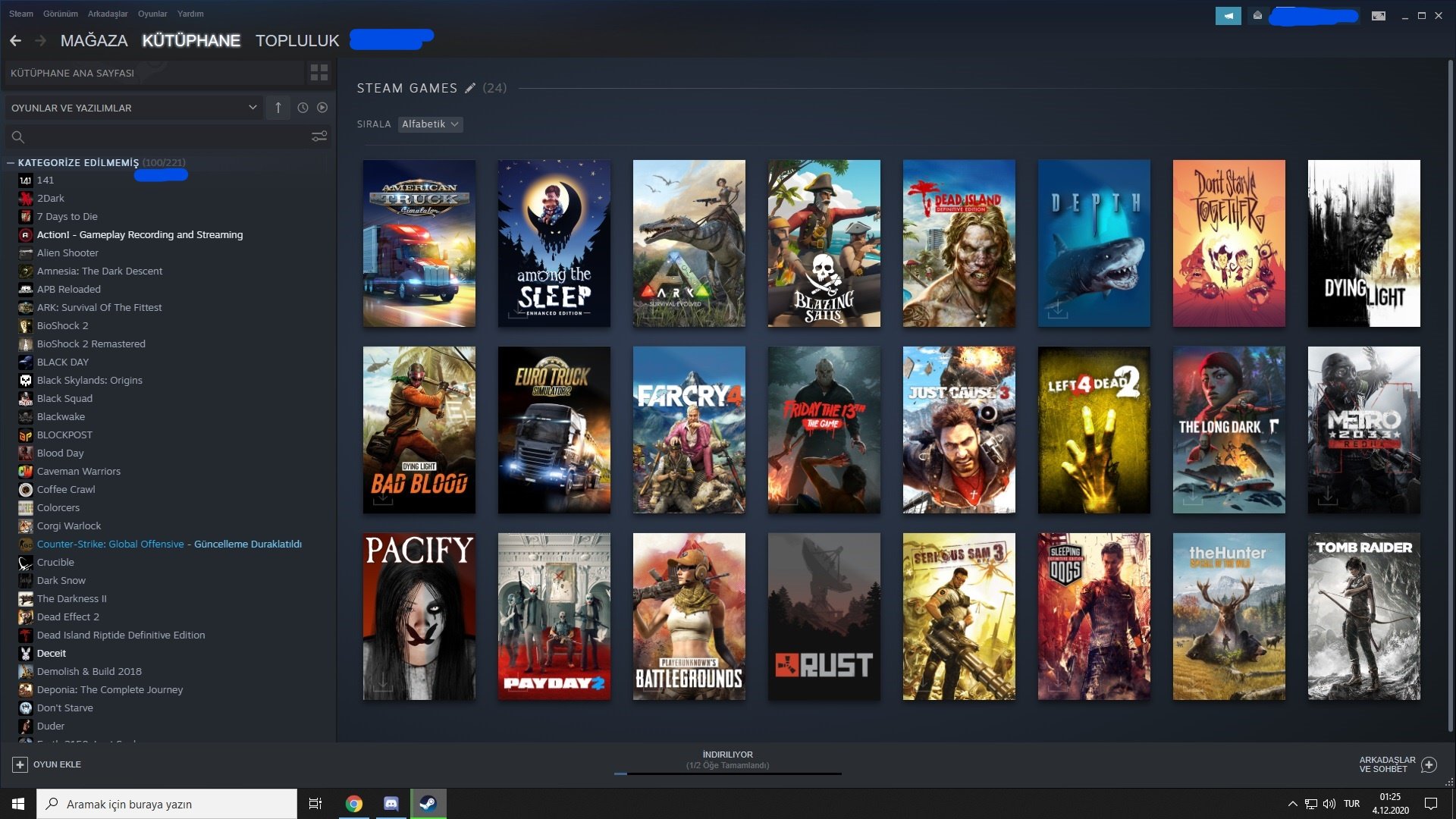
Task: Click the OYUN EKLE button
Action: point(46,764)
